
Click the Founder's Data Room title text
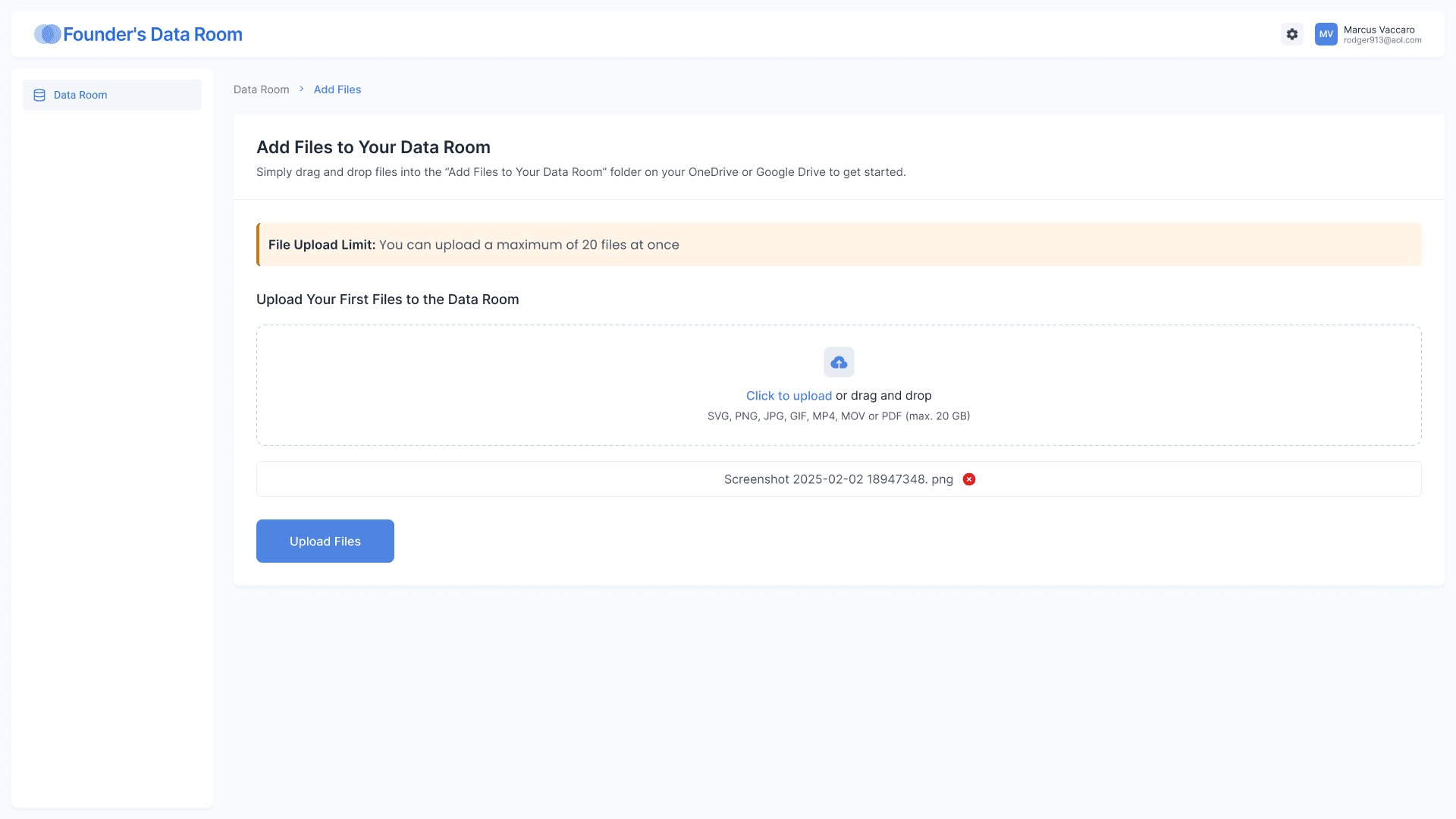click(x=152, y=34)
